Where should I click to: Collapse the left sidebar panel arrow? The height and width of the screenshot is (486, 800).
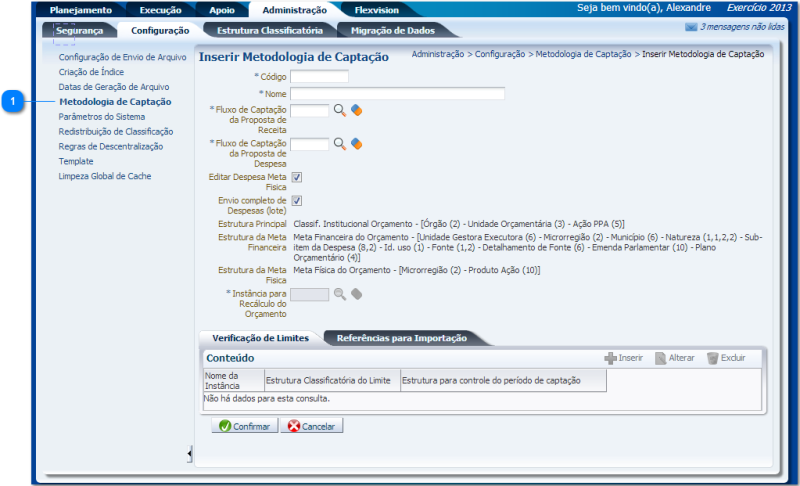pos(189,455)
